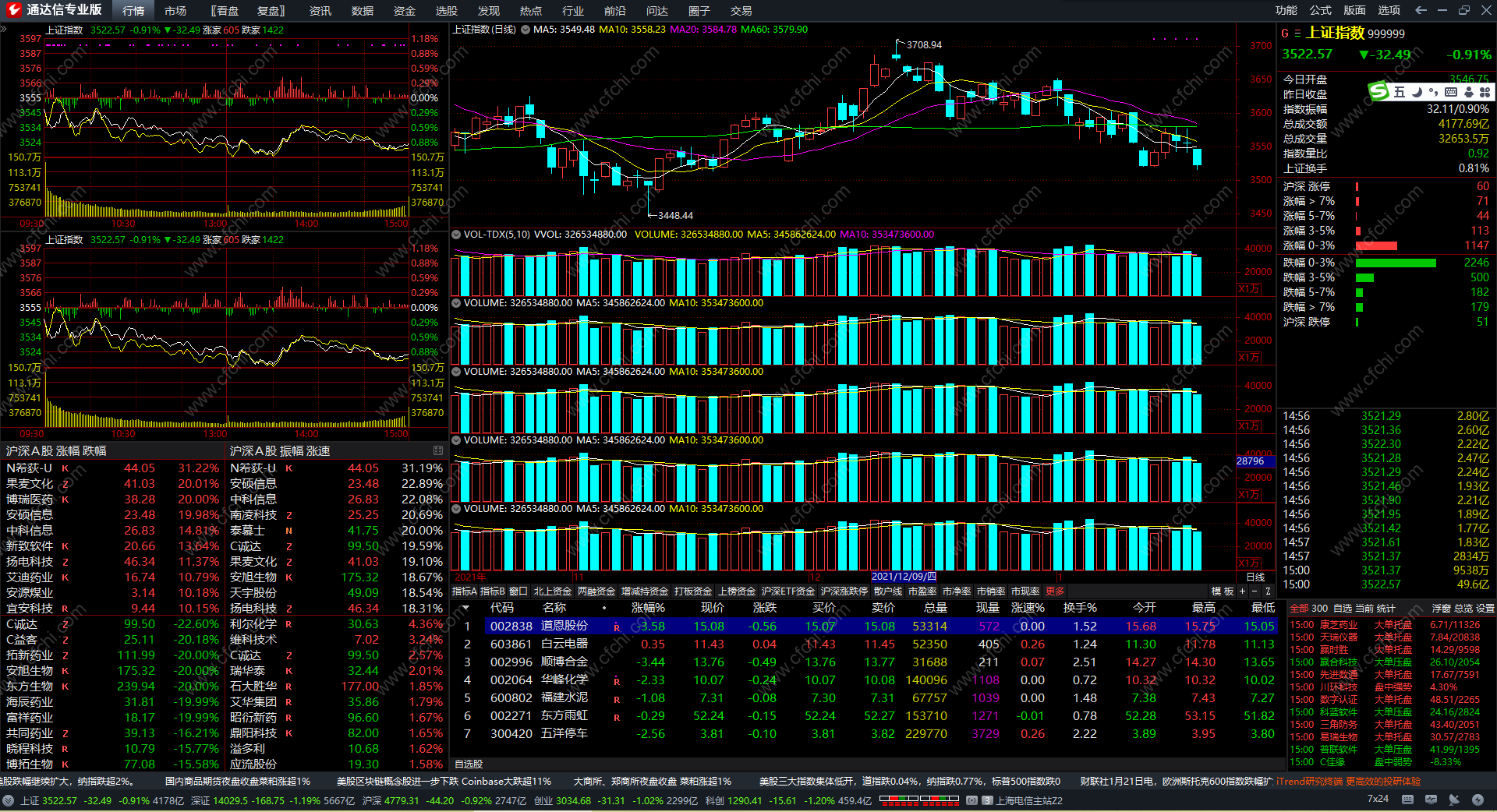Sort by the 换手% column header
Screen dimensions: 1497x812
1080,608
